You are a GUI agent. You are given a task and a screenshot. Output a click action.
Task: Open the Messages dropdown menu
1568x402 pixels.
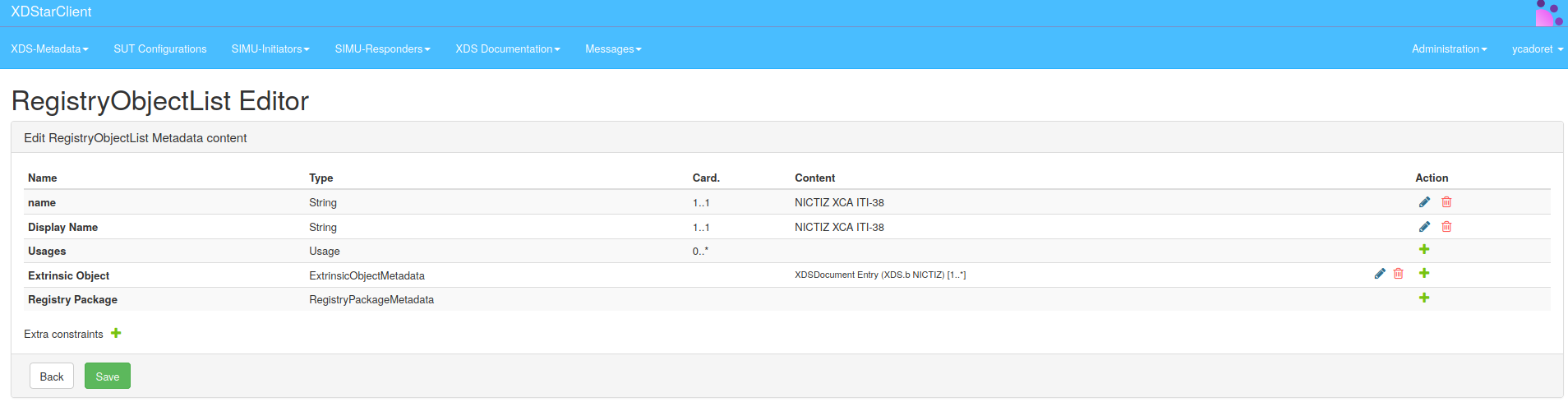tap(613, 49)
